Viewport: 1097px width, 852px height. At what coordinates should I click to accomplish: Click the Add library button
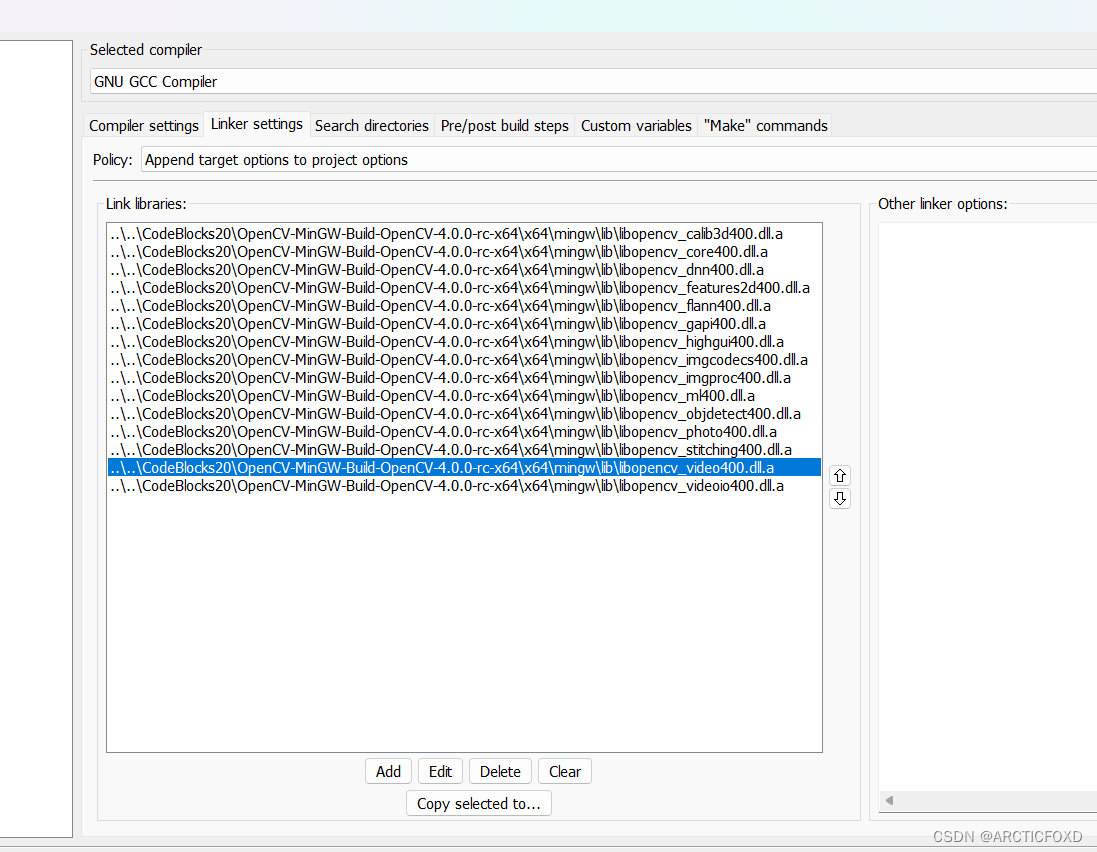(388, 772)
